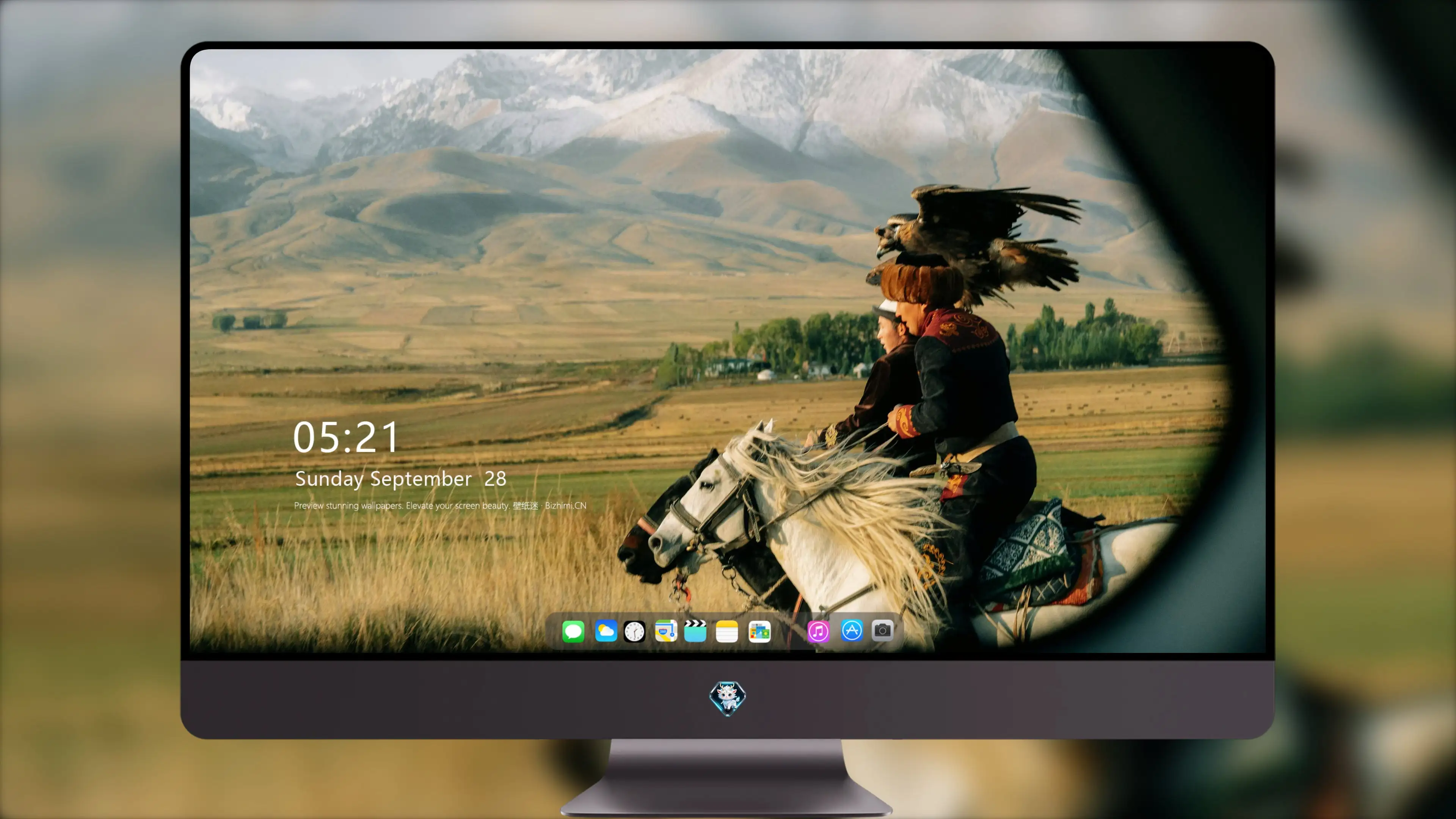Launch the iTunes Store music icon
This screenshot has height=819, width=1456.
point(819,631)
